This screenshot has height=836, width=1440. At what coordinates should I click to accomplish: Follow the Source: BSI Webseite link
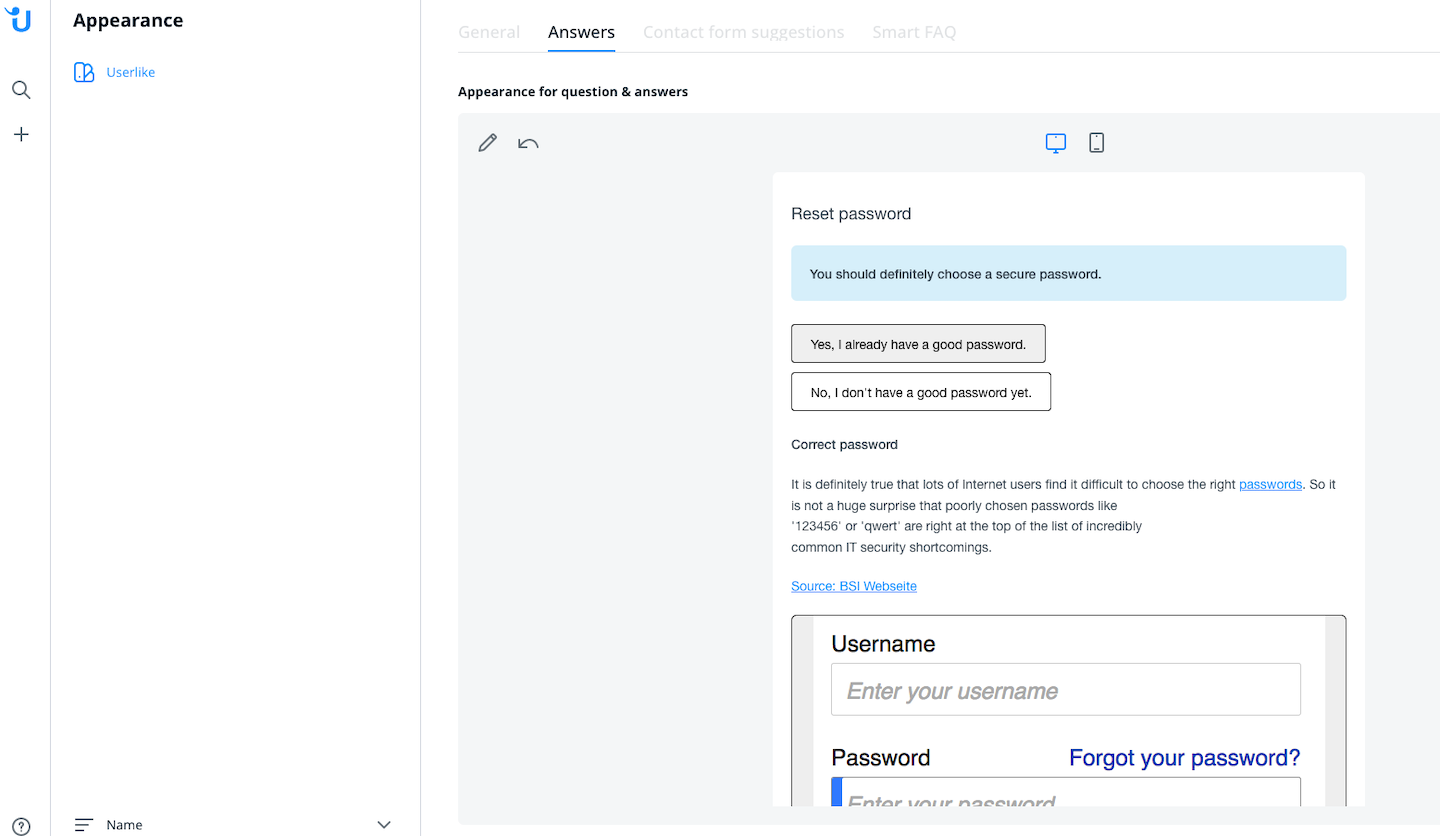[854, 586]
